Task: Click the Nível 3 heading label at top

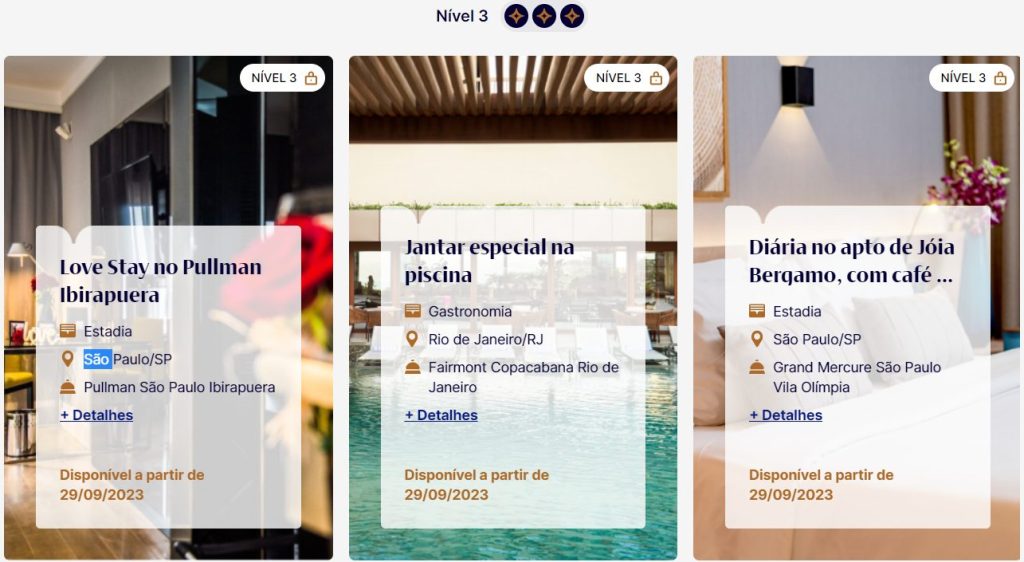Action: pos(462,16)
